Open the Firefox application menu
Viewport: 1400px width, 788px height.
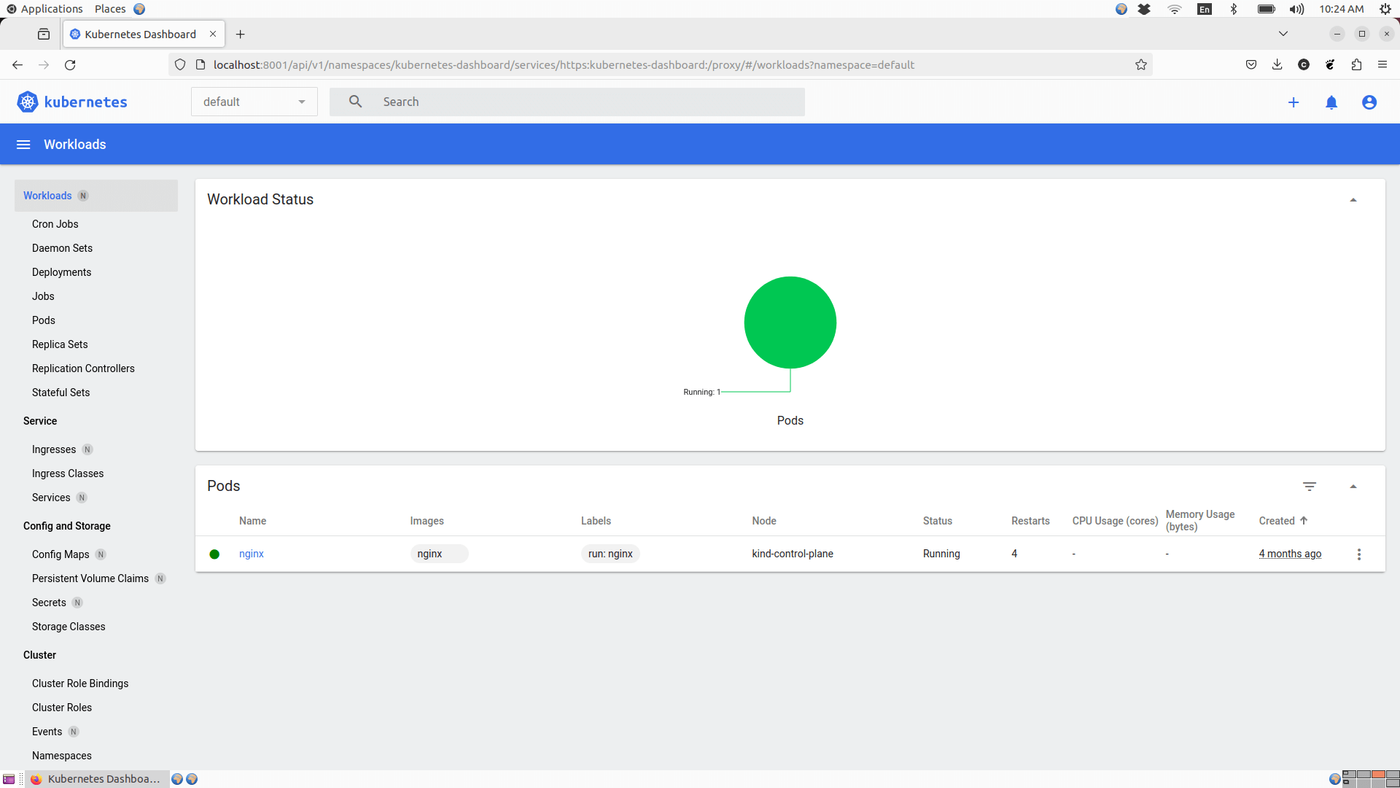pyautogui.click(x=1383, y=65)
